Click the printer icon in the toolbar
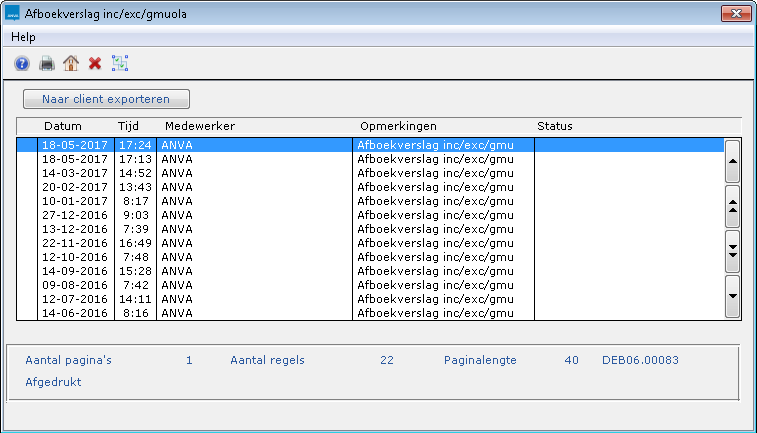 point(46,64)
